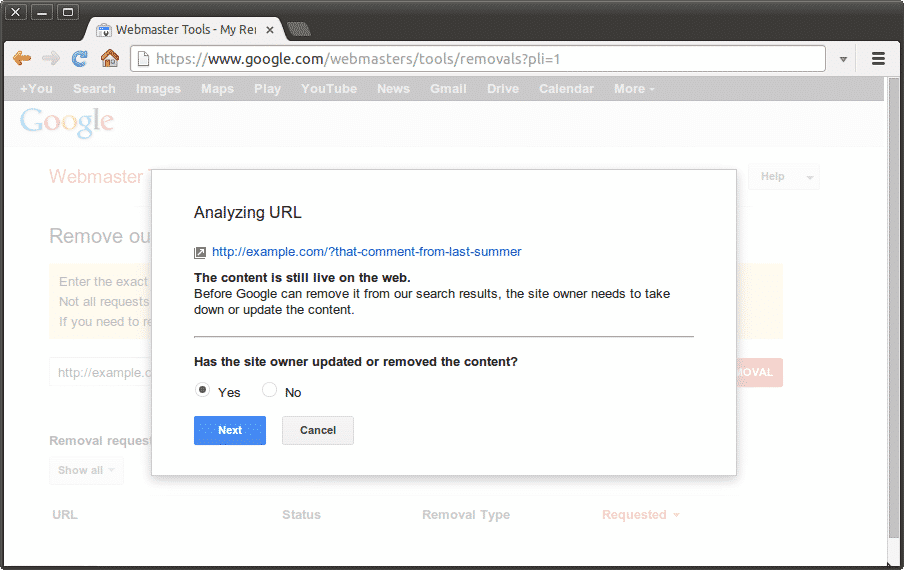The image size is (904, 570).
Task: Open Maps in the Google bar
Action: pyautogui.click(x=217, y=89)
